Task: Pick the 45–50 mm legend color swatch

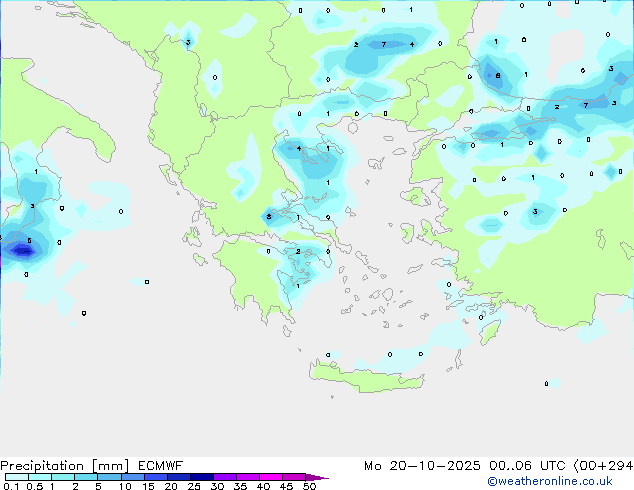Action: pos(294,477)
